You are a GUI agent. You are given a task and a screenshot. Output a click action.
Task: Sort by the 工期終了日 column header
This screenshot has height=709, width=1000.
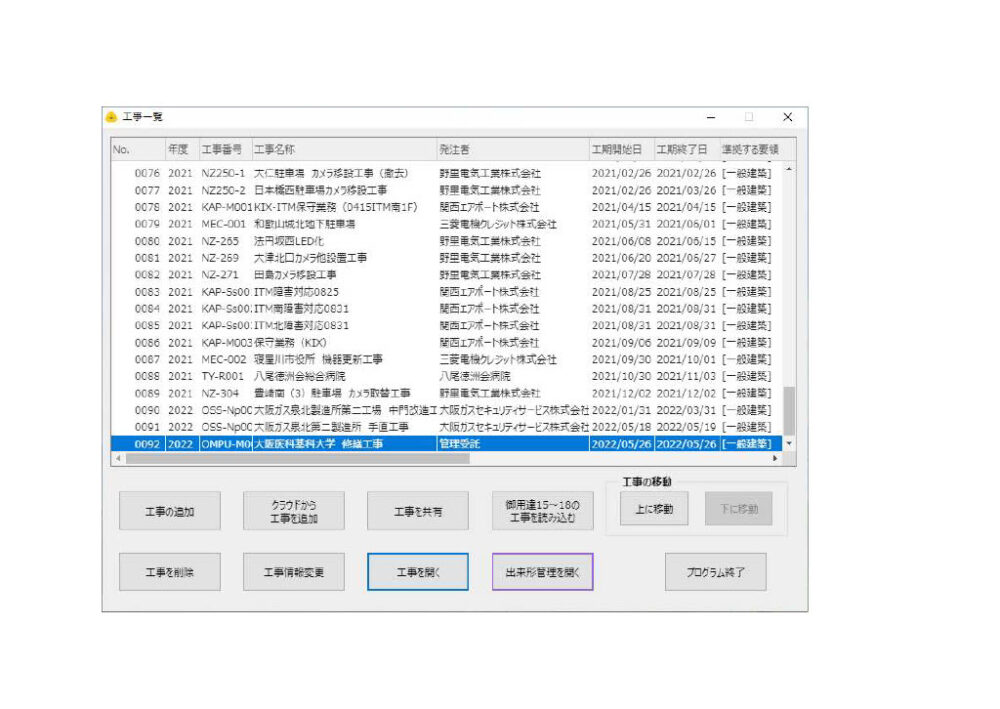pyautogui.click(x=688, y=149)
